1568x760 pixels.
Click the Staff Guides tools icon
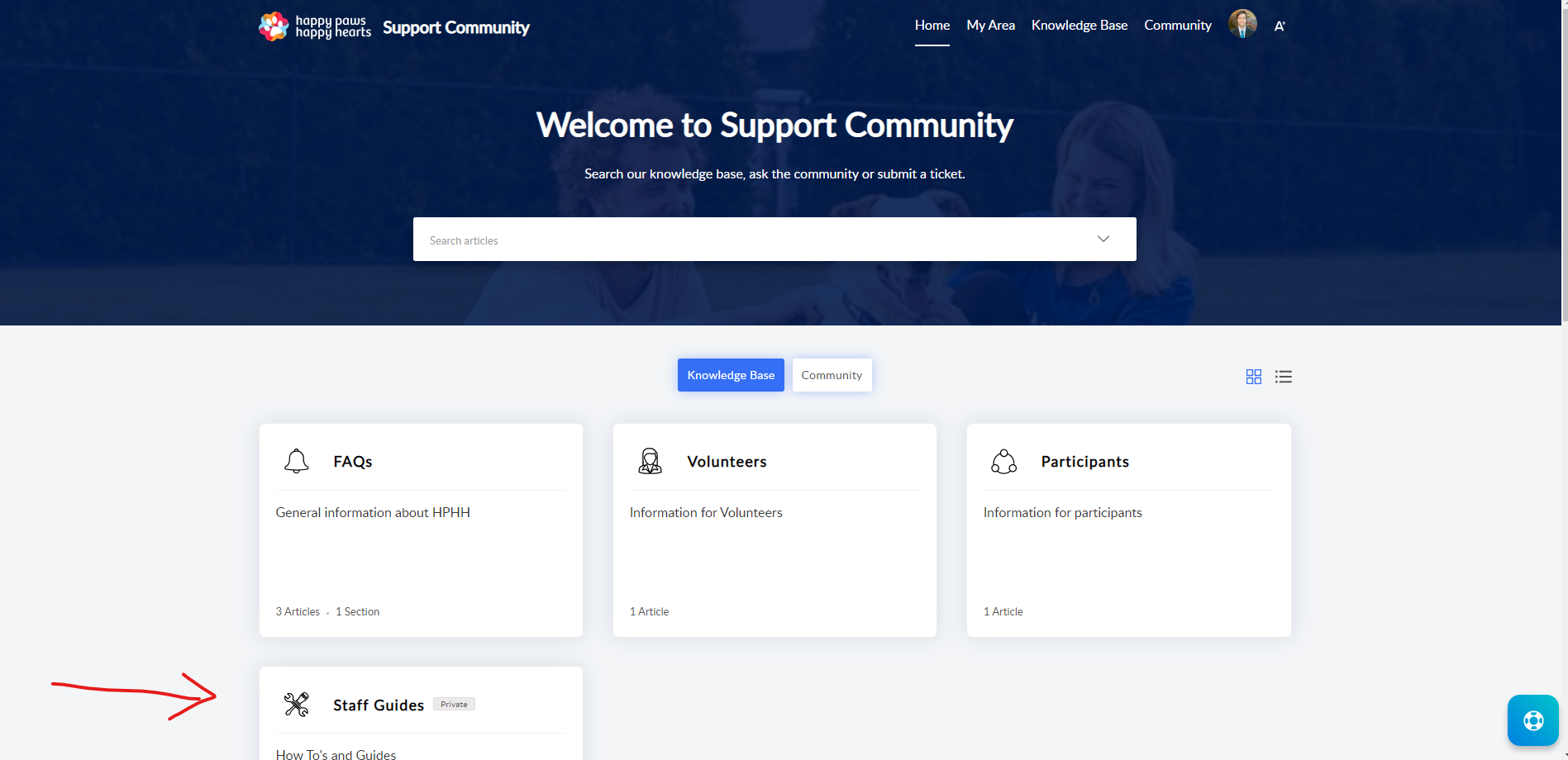point(296,704)
